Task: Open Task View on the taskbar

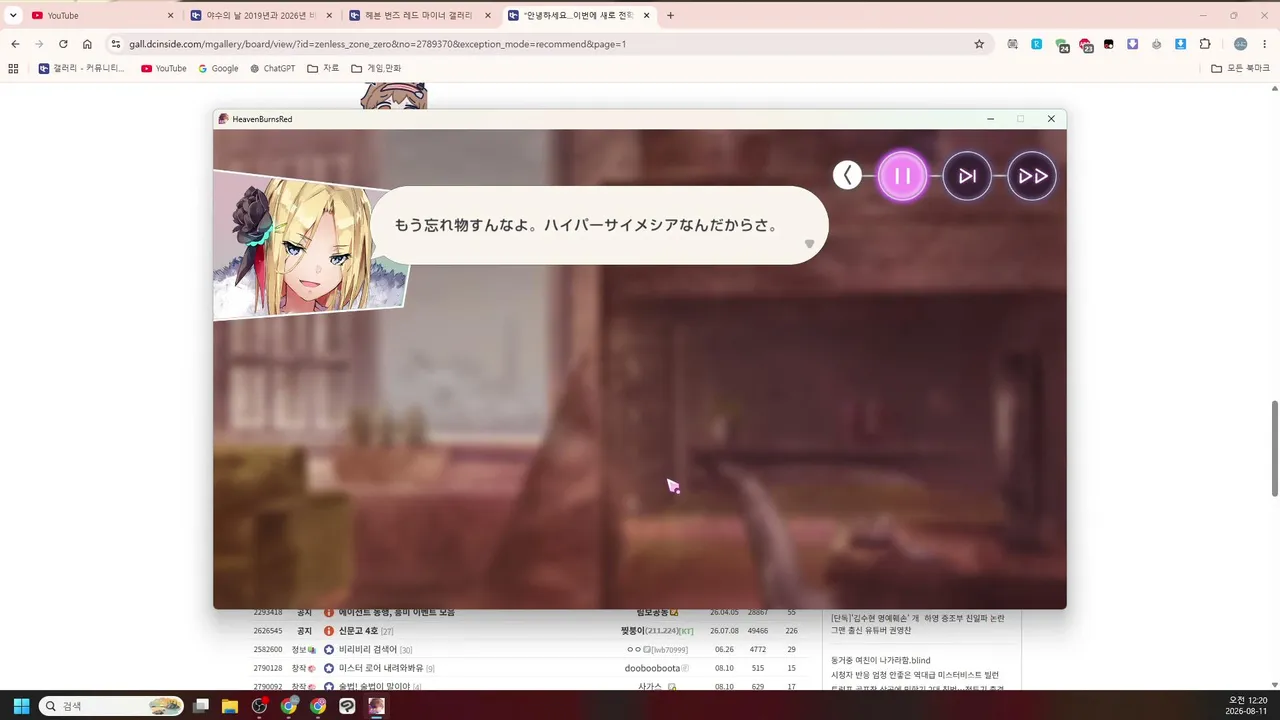Action: [201, 706]
